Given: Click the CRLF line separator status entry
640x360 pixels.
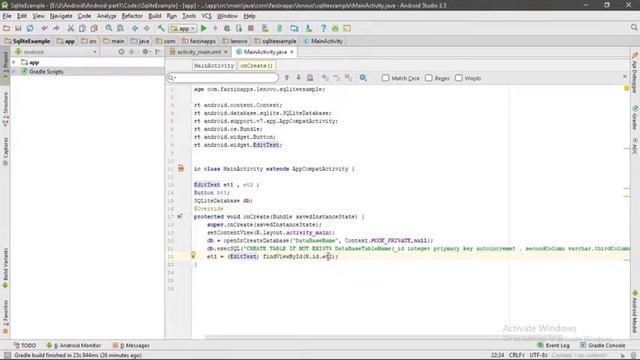Looking at the screenshot, I should [517, 355].
